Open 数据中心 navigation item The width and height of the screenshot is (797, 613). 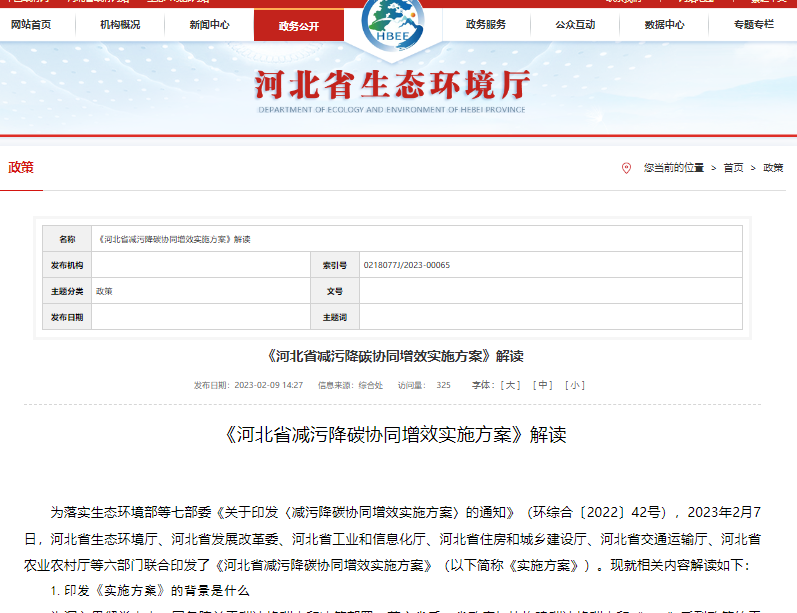[x=664, y=24]
